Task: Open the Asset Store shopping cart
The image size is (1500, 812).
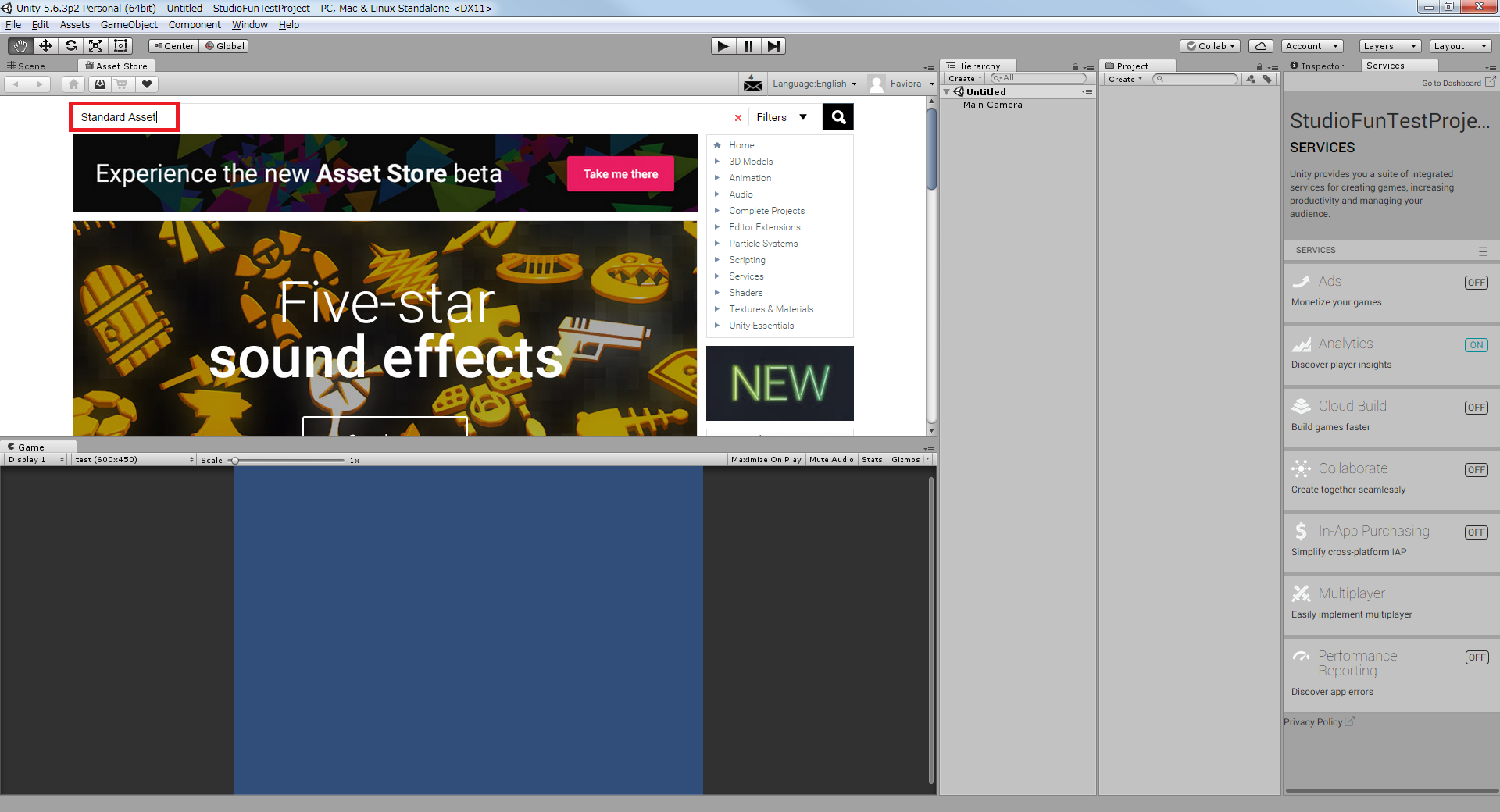Action: click(x=122, y=84)
